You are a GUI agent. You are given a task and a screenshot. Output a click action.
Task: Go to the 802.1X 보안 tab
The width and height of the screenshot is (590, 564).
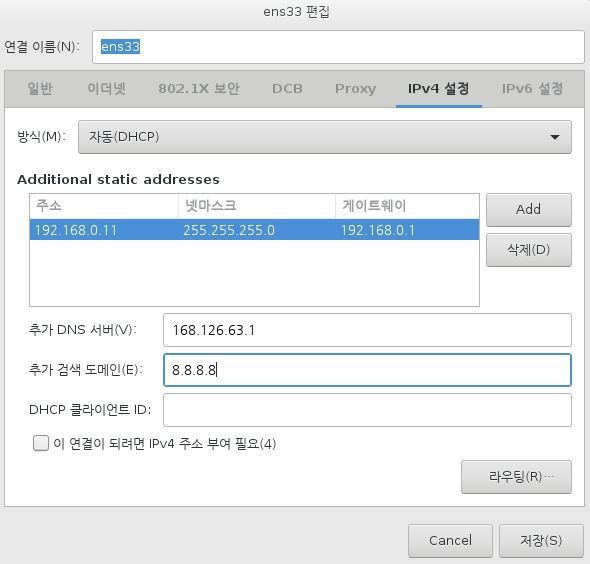pyautogui.click(x=199, y=89)
